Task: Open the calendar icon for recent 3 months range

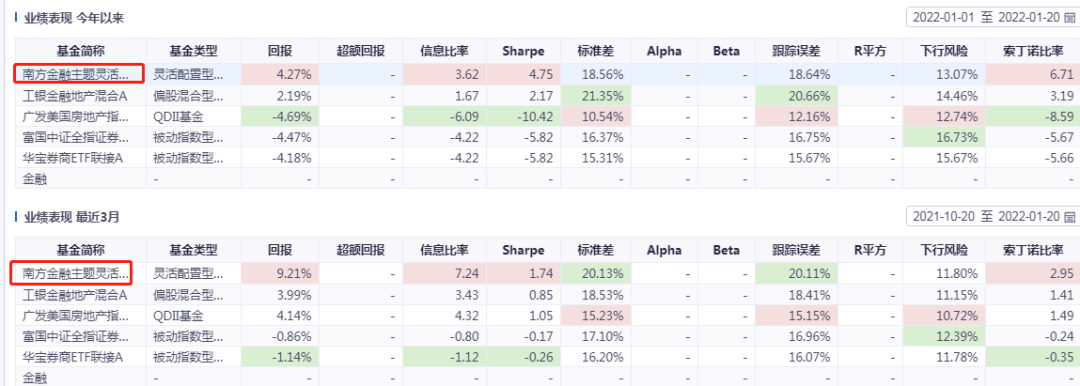Action: [x=1069, y=217]
